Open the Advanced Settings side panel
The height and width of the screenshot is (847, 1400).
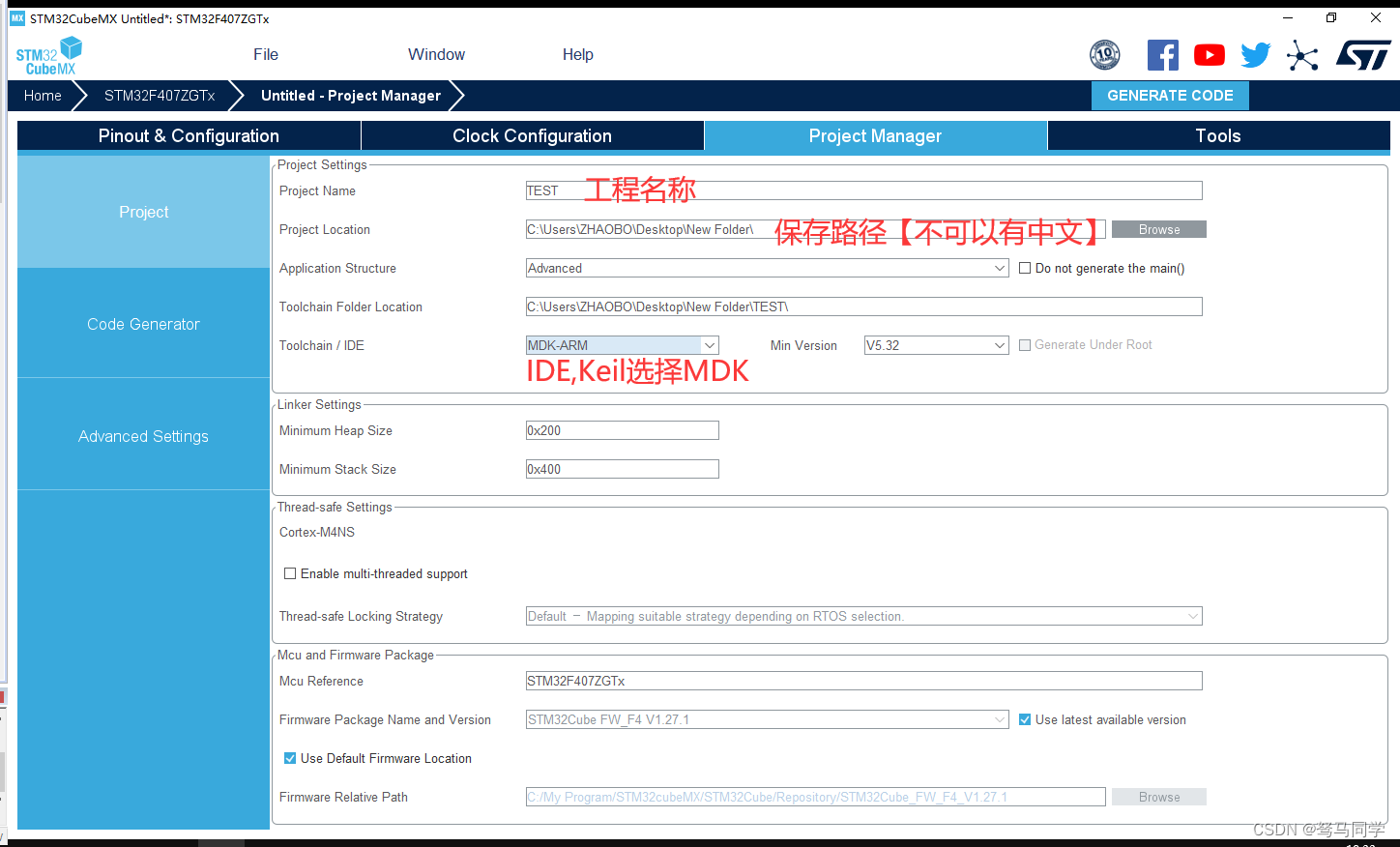(143, 436)
